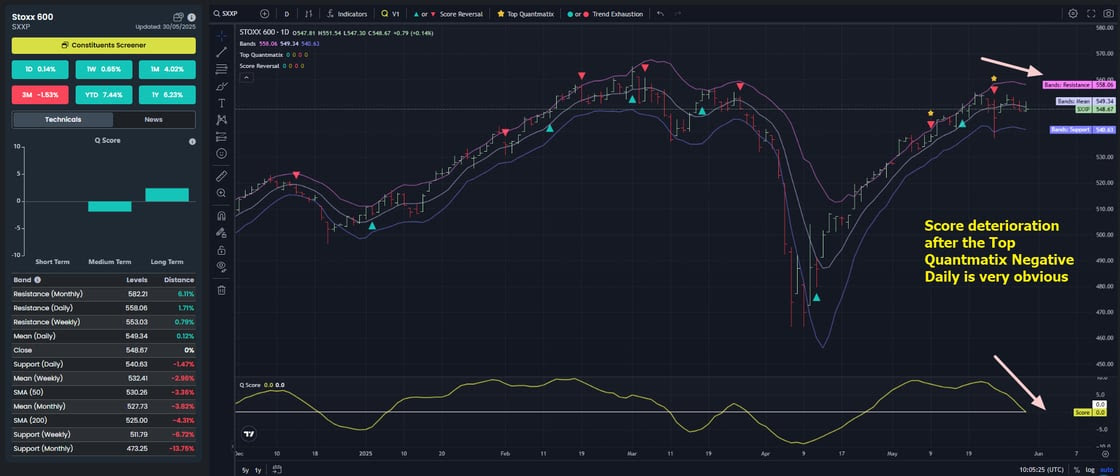The width and height of the screenshot is (1120, 476).
Task: Click the time axis settings target icon
Action: [1106, 453]
